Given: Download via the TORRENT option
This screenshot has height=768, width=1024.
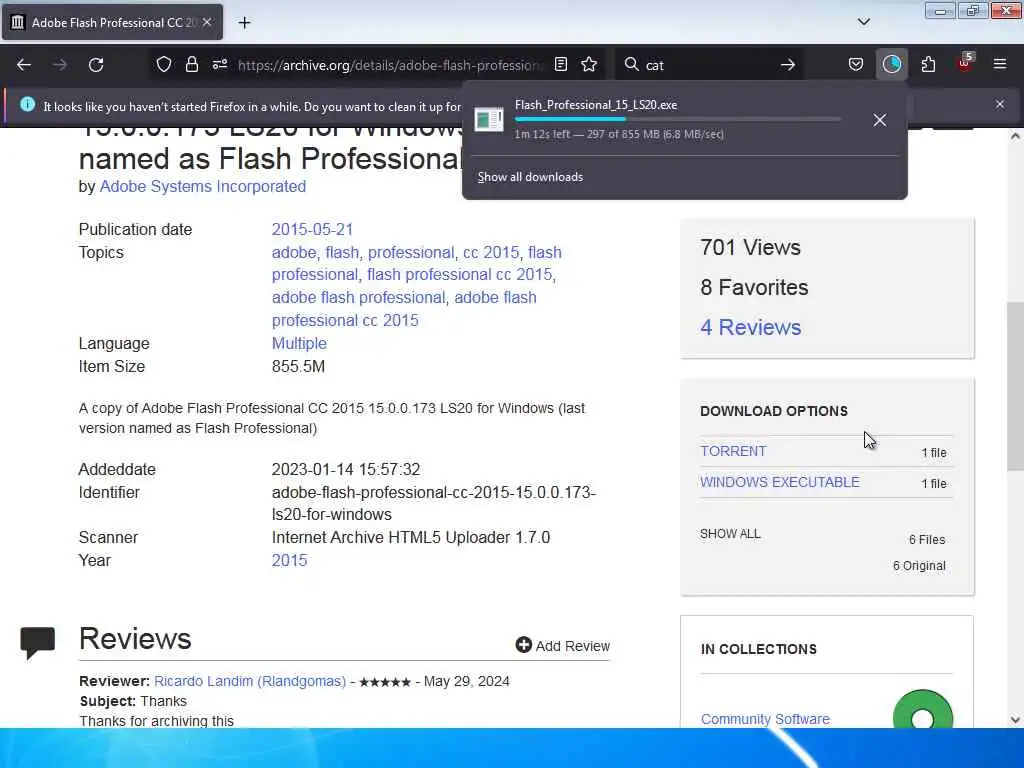Looking at the screenshot, I should click(x=733, y=451).
